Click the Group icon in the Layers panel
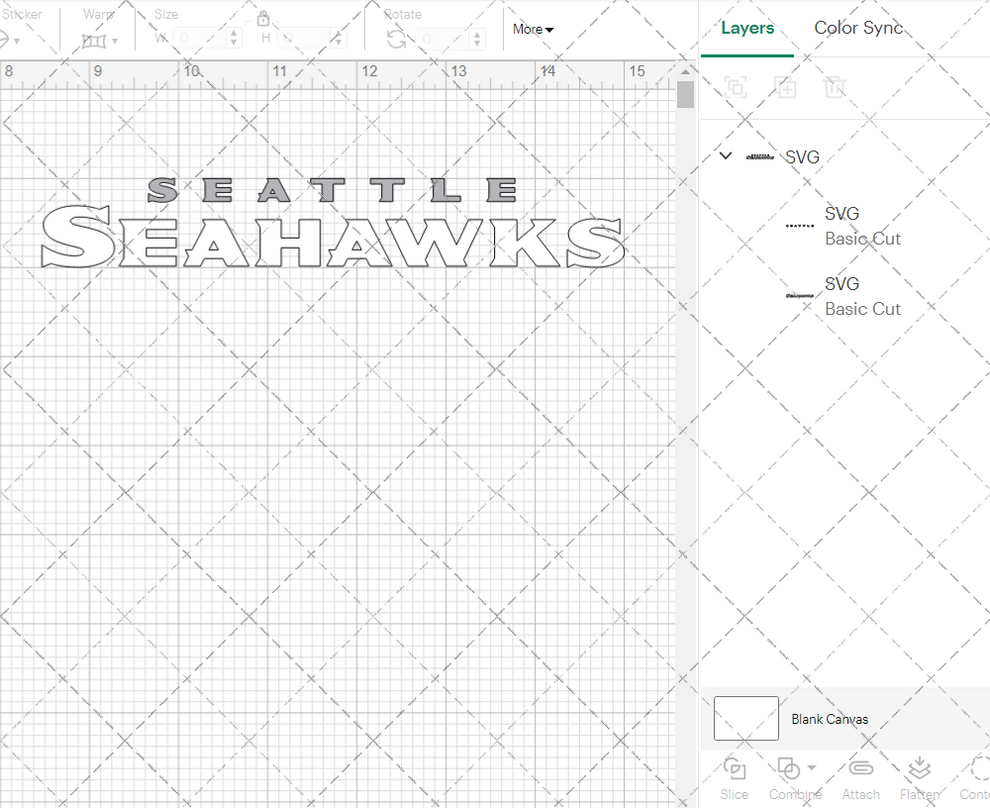 (736, 87)
